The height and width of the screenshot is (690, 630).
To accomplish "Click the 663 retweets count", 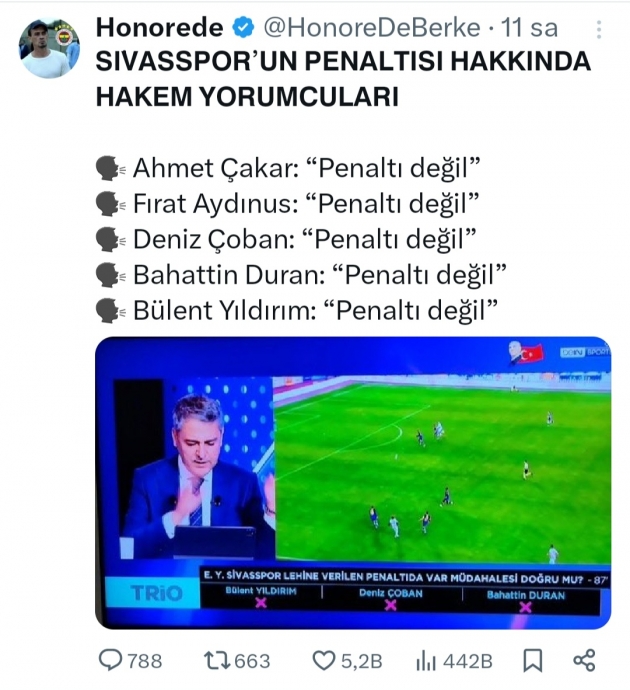I will pos(252,661).
